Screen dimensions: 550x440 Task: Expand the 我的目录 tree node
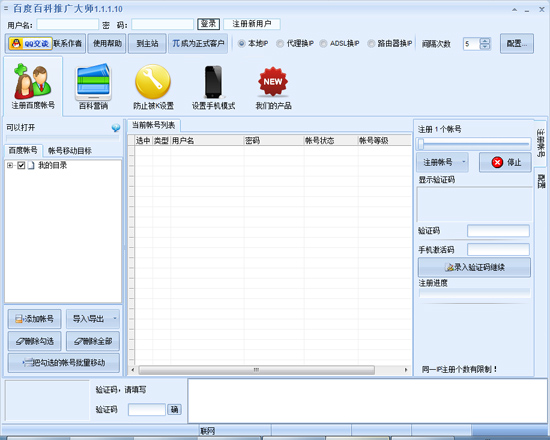[x=10, y=165]
